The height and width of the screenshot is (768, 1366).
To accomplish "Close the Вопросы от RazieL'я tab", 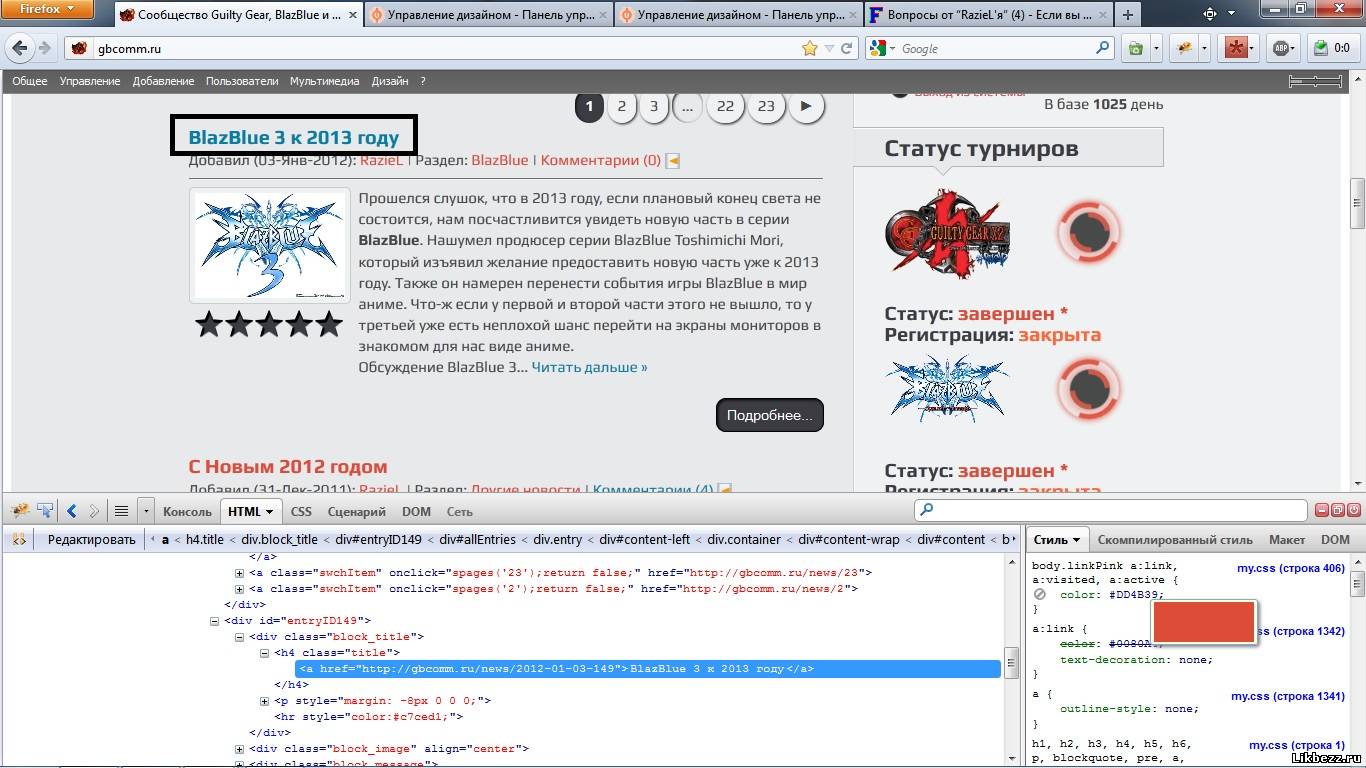I will point(1101,15).
